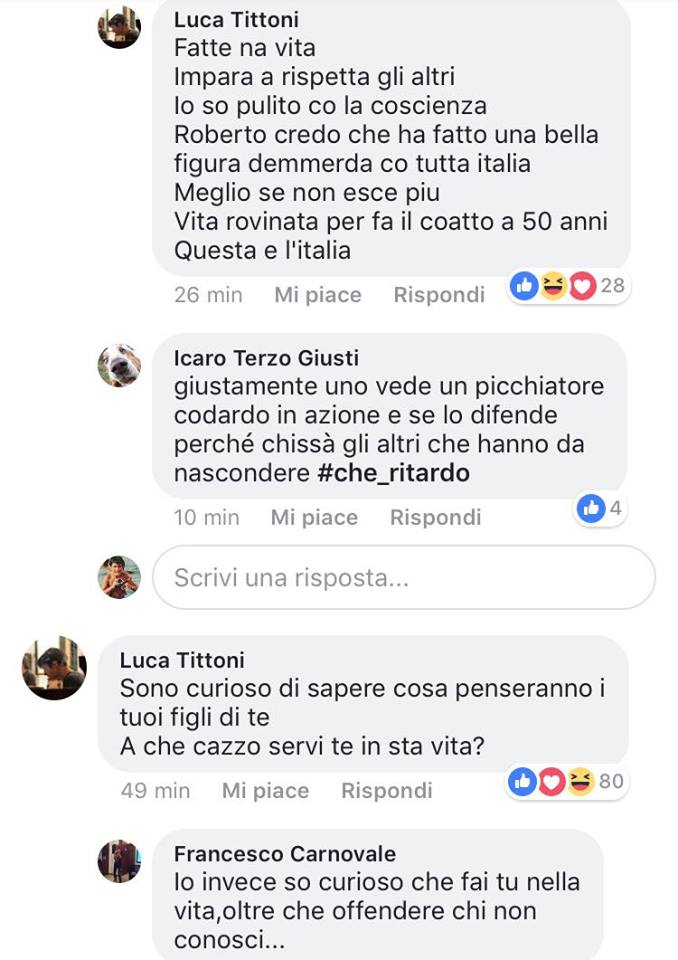Click the laughing emoji on the 28-reaction comment
Image resolution: width=678 pixels, height=960 pixels.
(554, 286)
